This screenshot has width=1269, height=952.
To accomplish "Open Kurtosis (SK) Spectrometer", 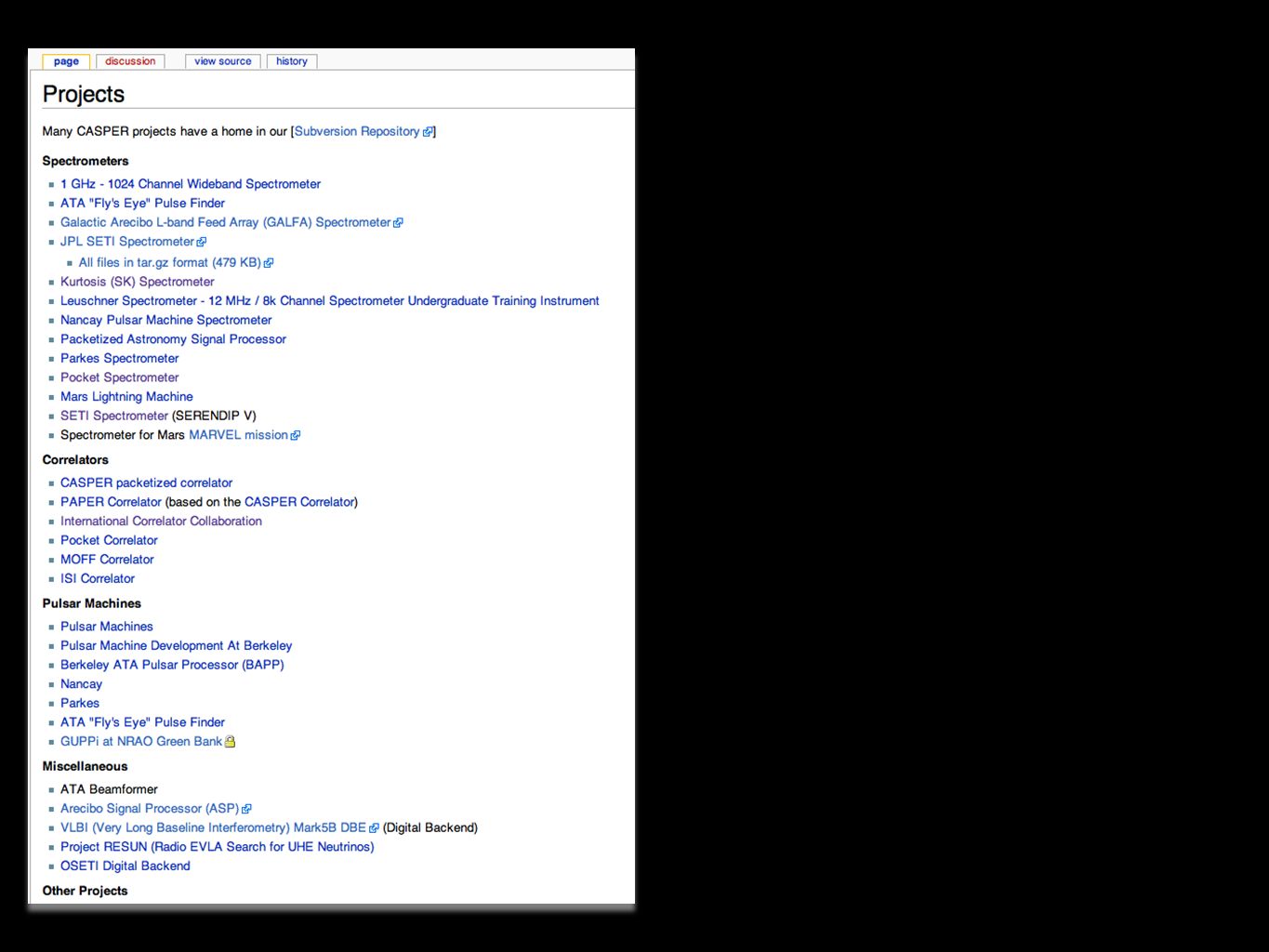I will point(138,282).
